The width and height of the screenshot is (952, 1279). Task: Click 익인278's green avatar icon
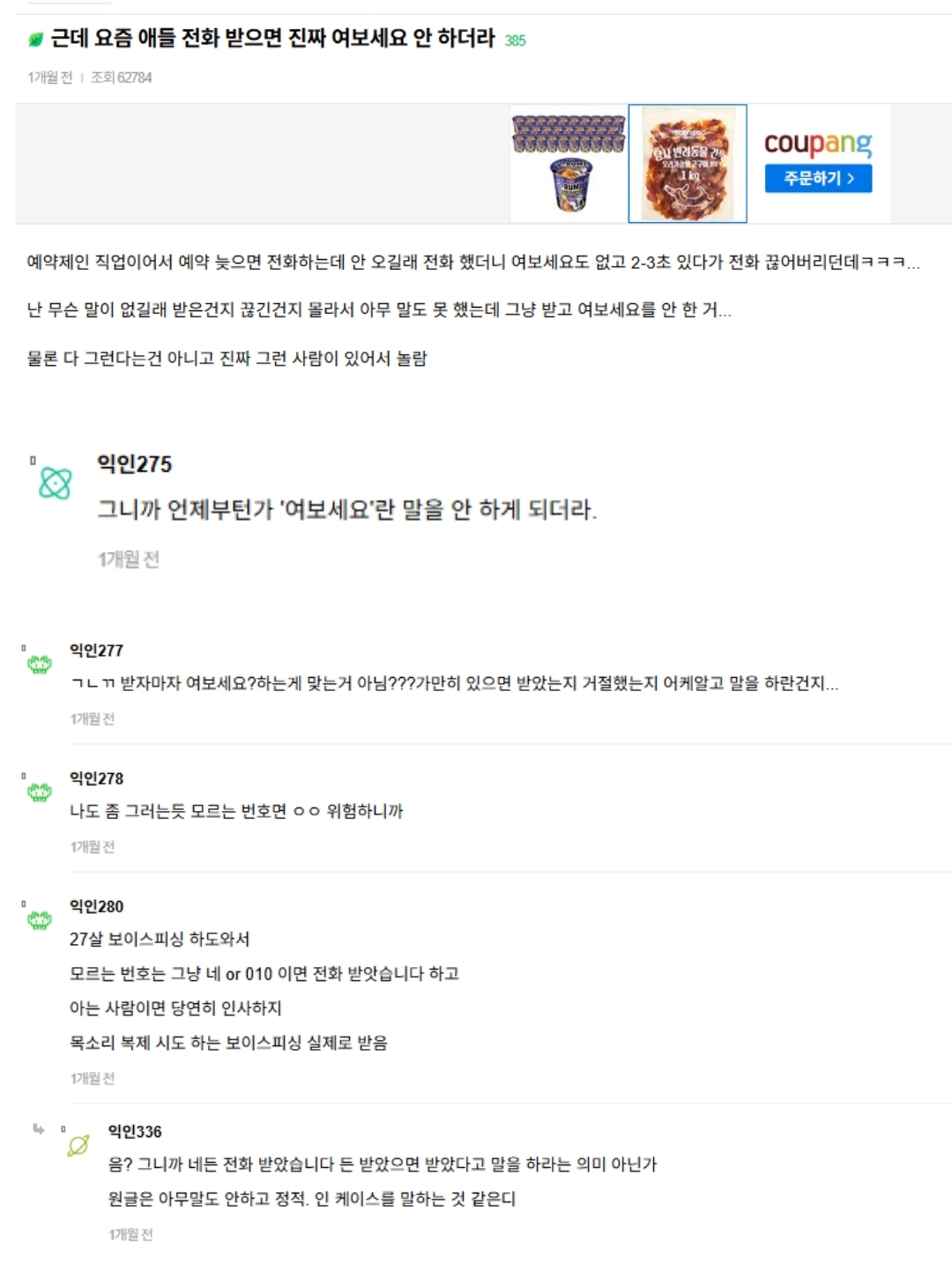[x=40, y=792]
